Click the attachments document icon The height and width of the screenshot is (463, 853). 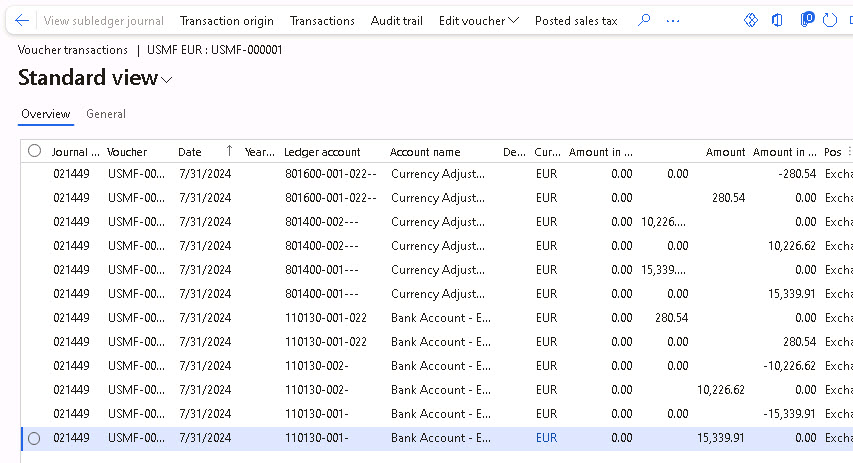[x=807, y=20]
